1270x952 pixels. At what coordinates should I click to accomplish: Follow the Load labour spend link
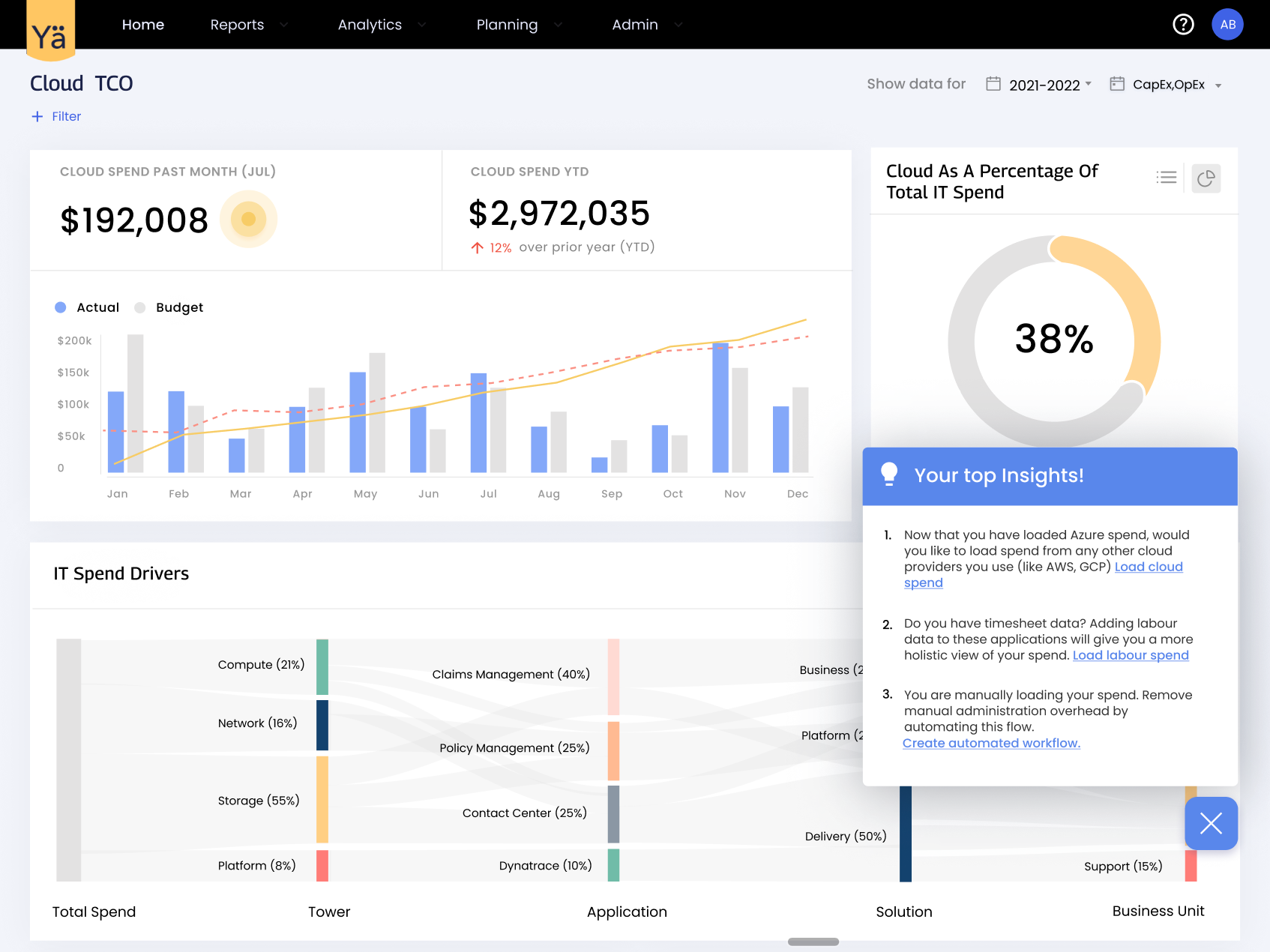coord(1131,655)
